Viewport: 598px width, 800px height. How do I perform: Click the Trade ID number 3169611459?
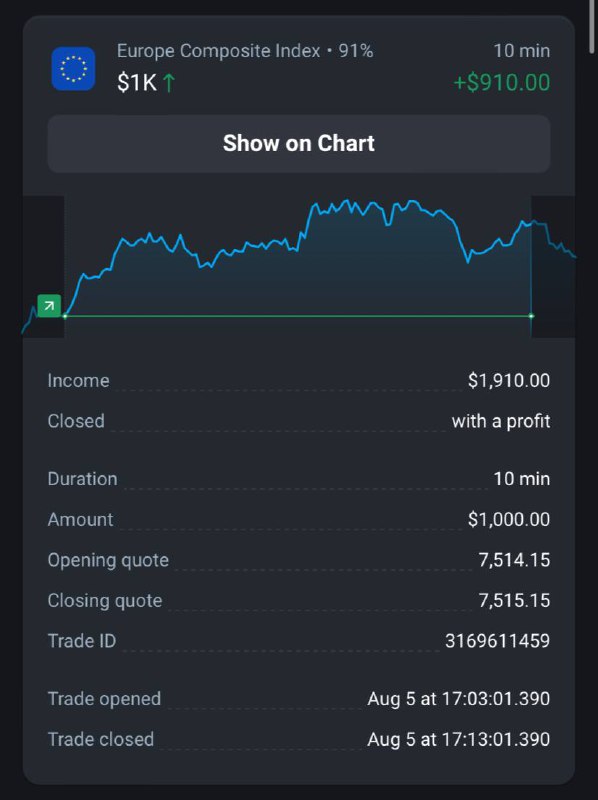[x=497, y=641]
